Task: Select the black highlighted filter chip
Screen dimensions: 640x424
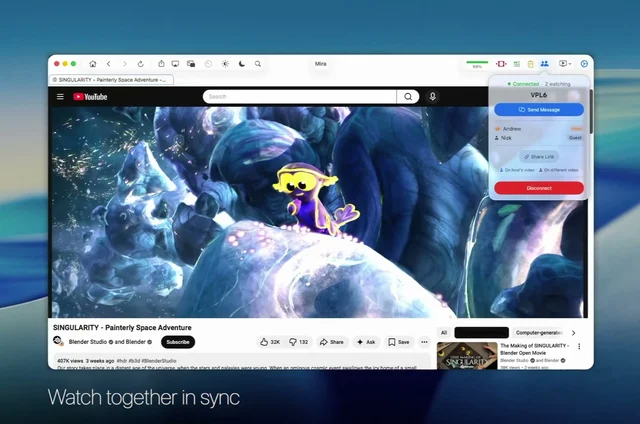Action: 482,333
